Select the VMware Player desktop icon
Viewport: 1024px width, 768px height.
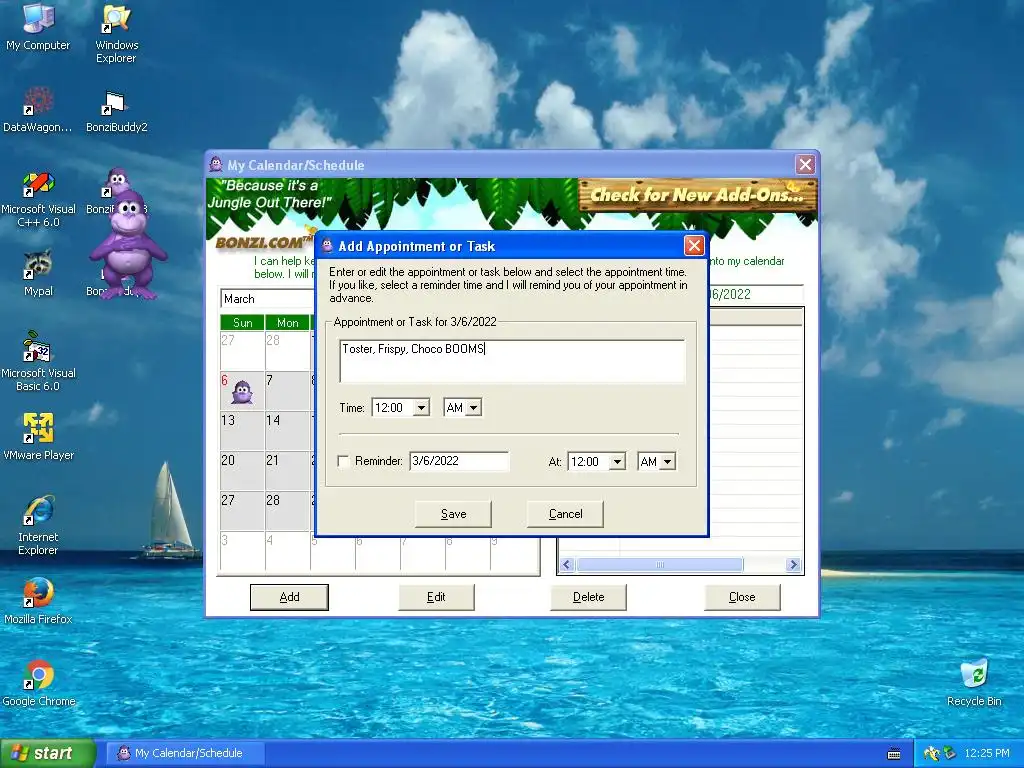click(x=38, y=436)
